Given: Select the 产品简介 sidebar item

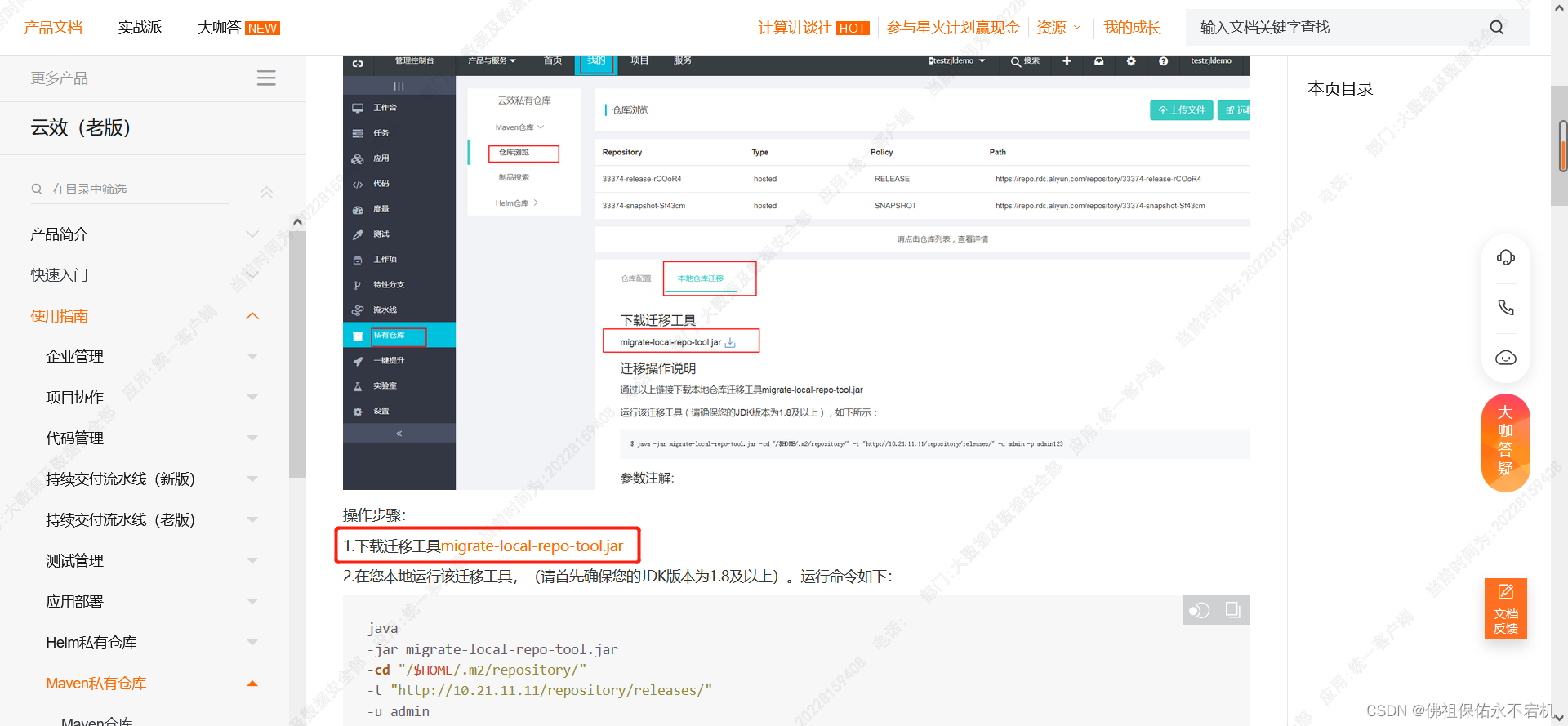Looking at the screenshot, I should [59, 234].
